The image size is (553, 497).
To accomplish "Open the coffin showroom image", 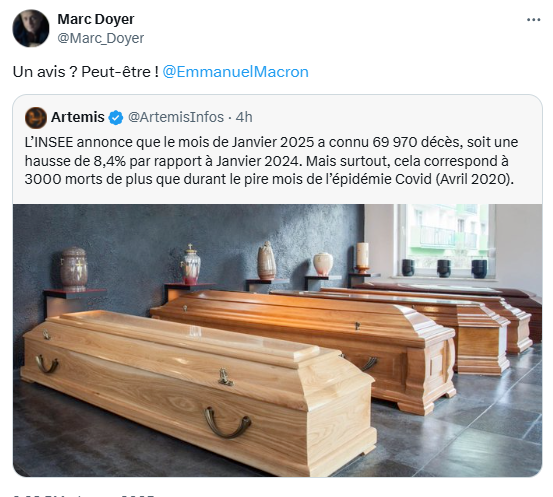I will coord(278,340).
